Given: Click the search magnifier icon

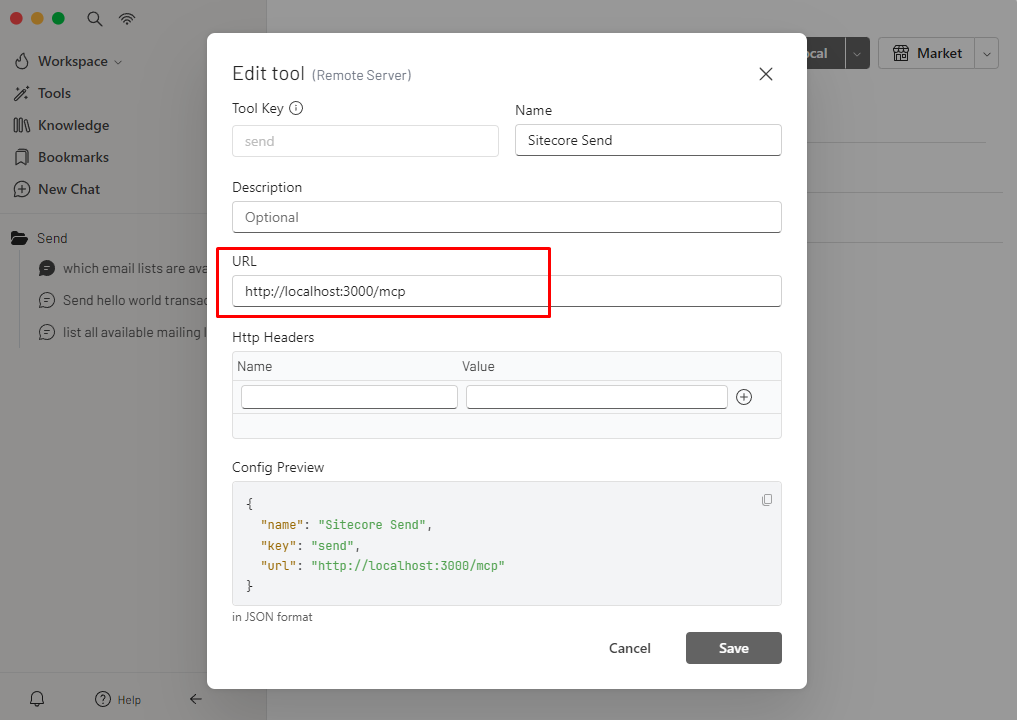Looking at the screenshot, I should coord(95,19).
